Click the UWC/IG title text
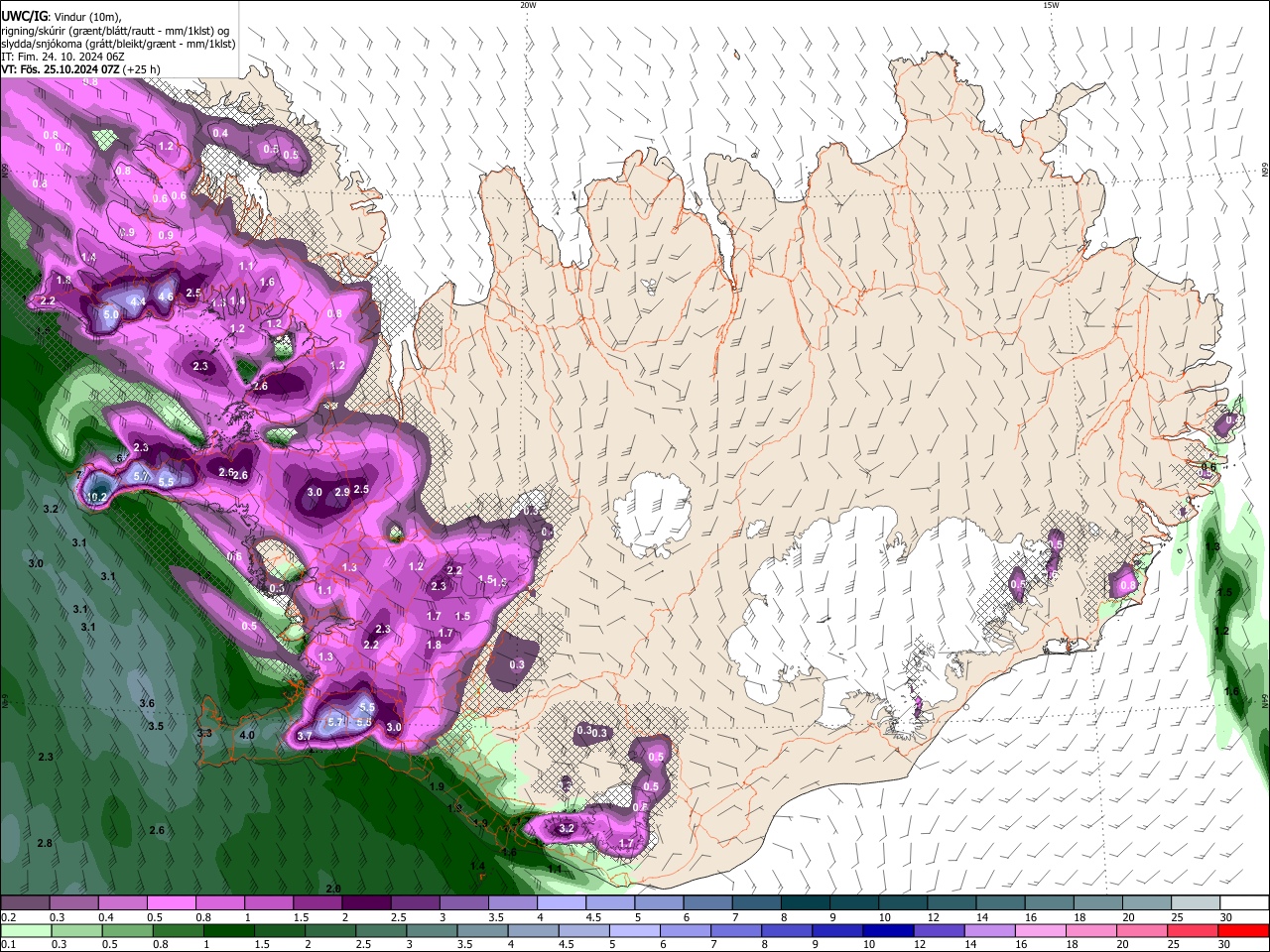This screenshot has height=952, width=1270. coord(24,16)
